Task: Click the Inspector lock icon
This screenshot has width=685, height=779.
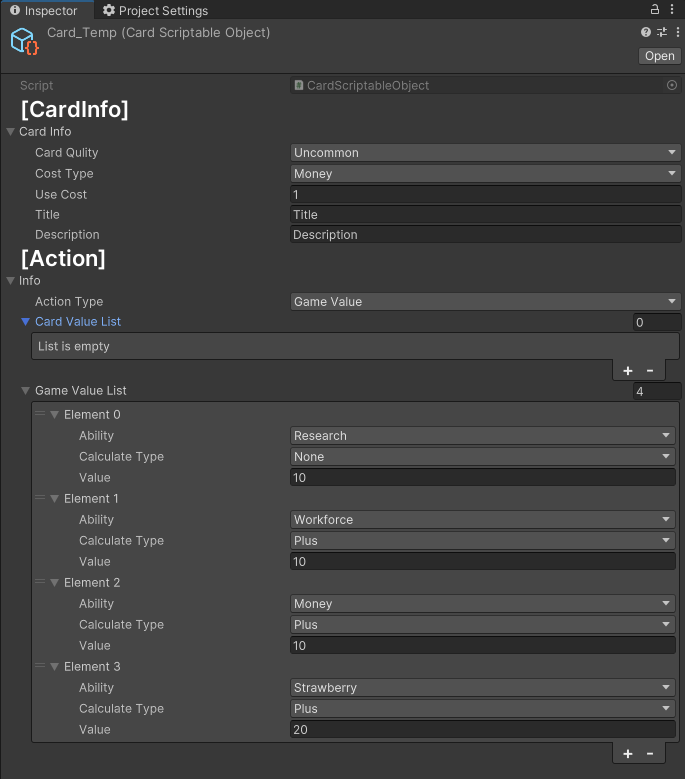Action: click(x=655, y=9)
